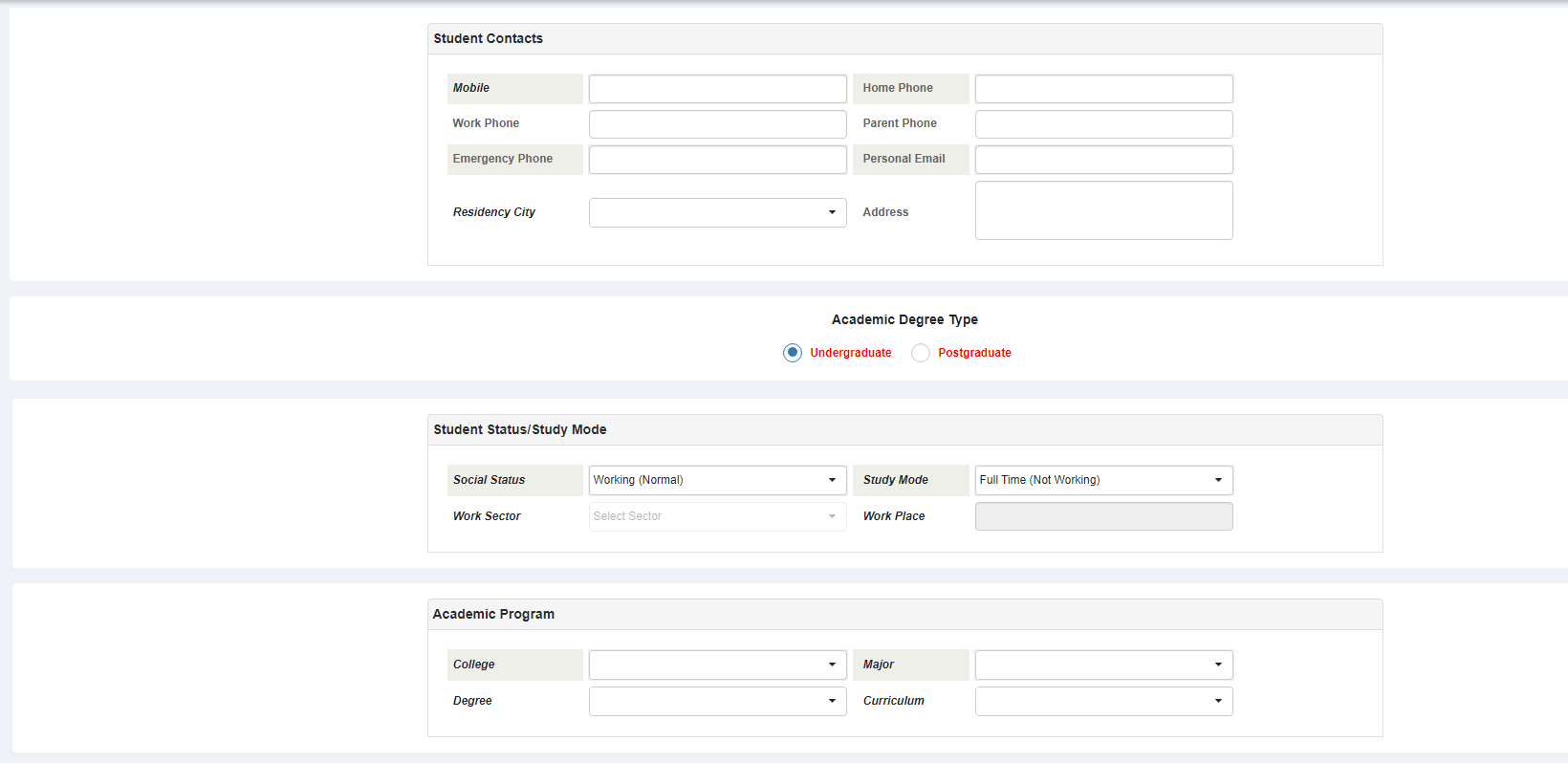The height and width of the screenshot is (763, 1568).
Task: Click the Mobile input field
Action: (718, 89)
